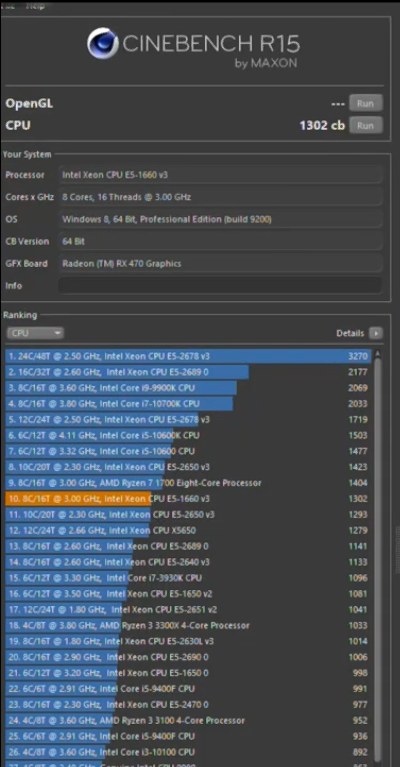Select rank 16 Xeon E5-1650 v2 row
400x767 pixels.
pos(188,593)
